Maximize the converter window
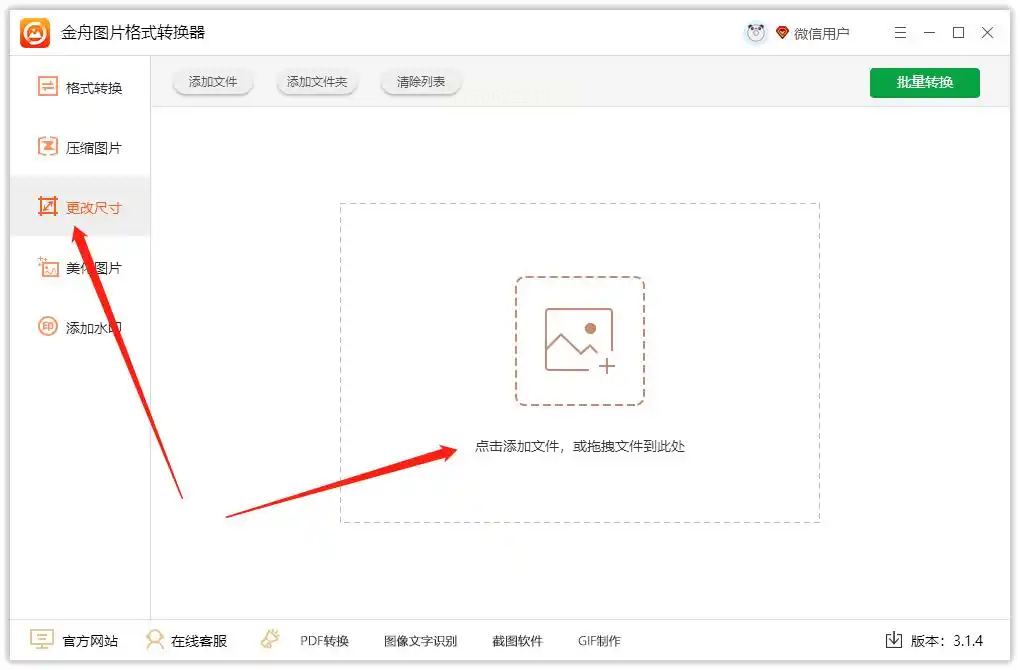The width and height of the screenshot is (1020, 670). pos(958,33)
